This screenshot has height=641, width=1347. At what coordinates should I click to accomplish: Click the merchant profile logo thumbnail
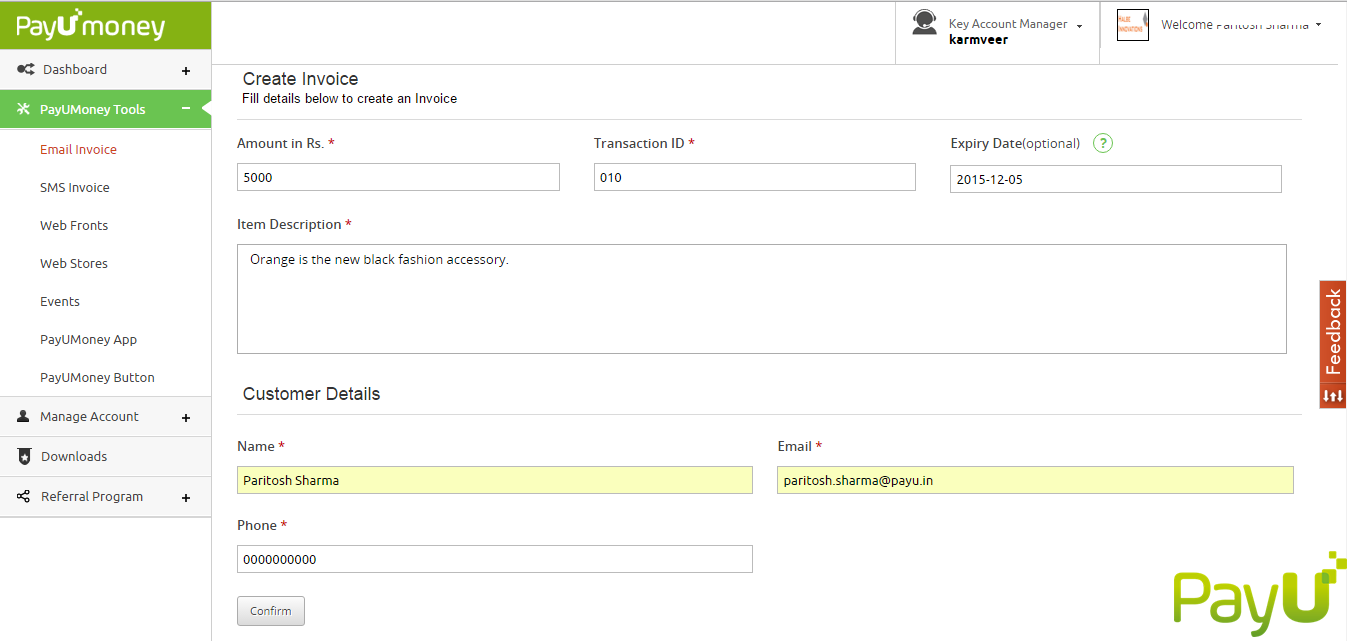1131,26
